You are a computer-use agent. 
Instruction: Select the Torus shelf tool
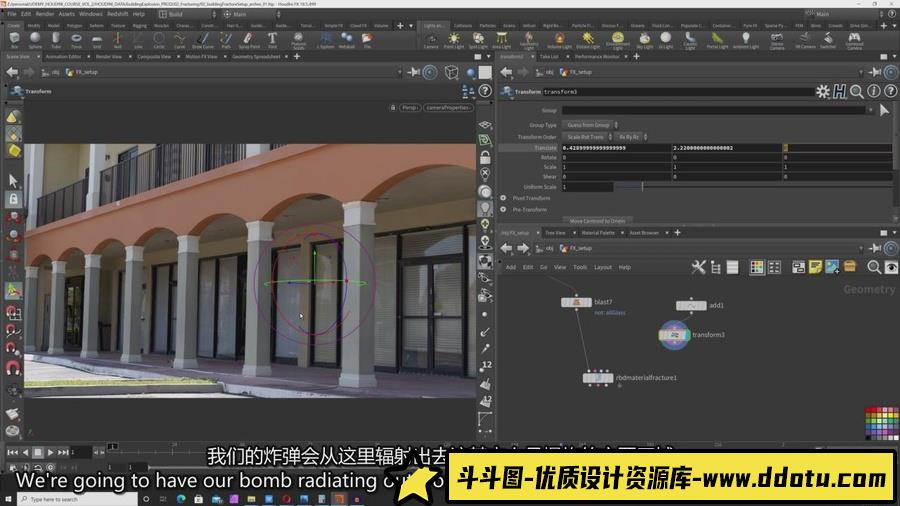point(76,40)
